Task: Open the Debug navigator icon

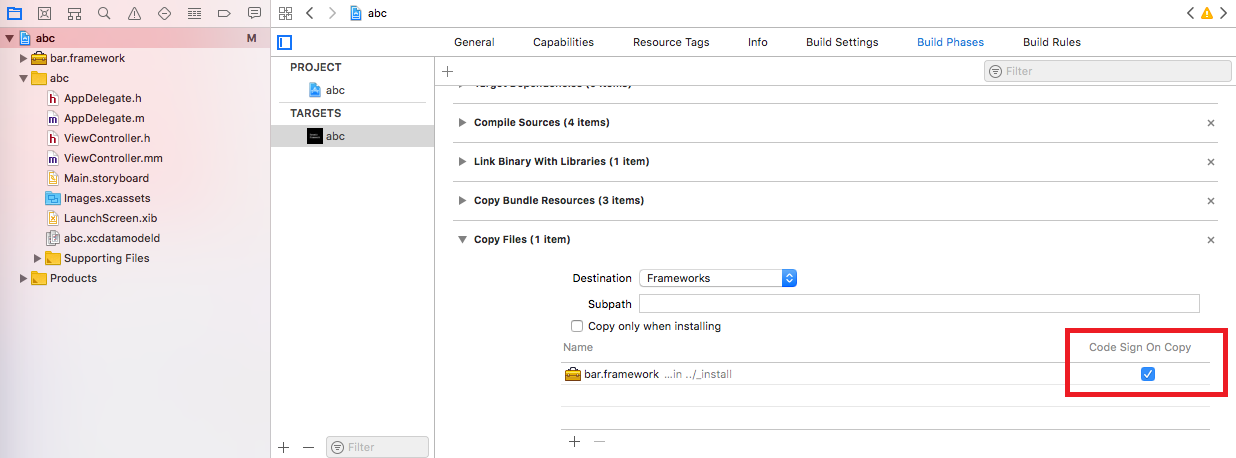Action: tap(195, 13)
